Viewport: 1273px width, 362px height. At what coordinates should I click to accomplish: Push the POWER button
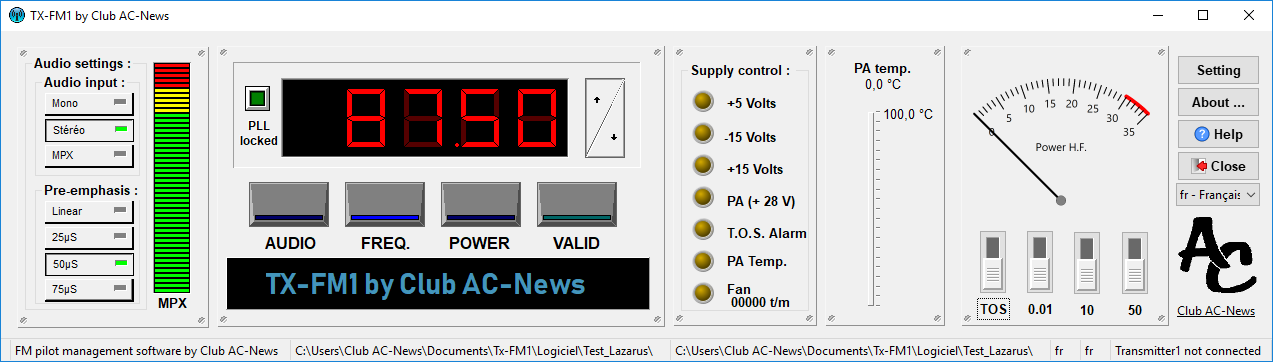click(481, 204)
